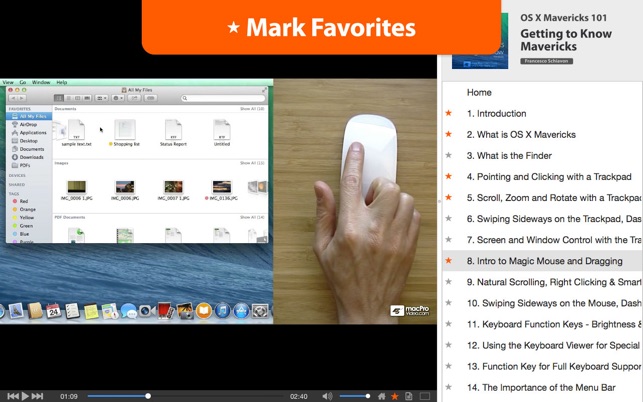Click the home icon in player bar
Screen dimensions: 643x402
point(381,396)
